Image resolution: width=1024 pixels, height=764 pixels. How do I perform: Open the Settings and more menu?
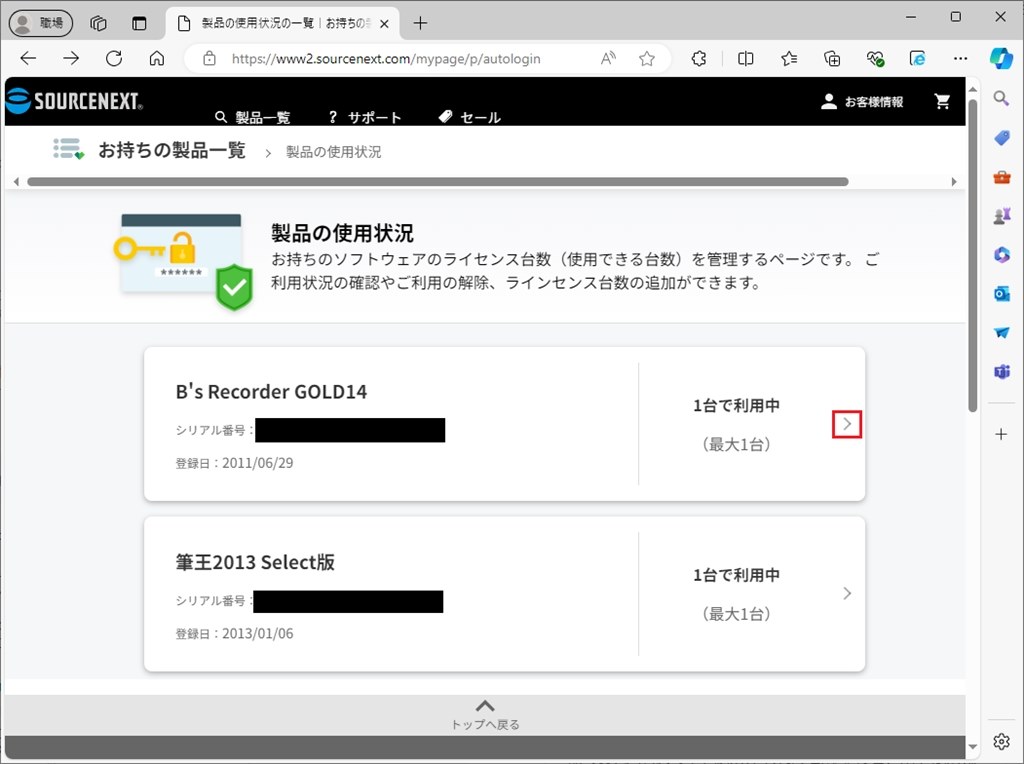pos(961,59)
